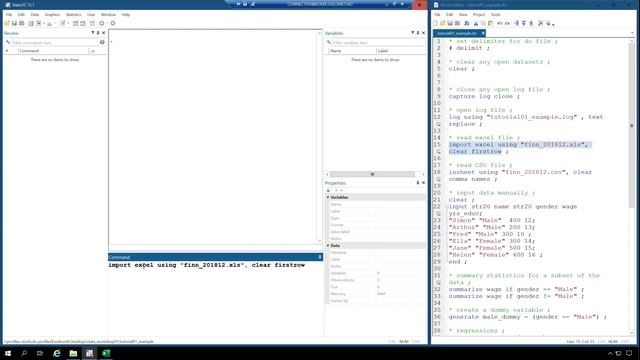Viewport: 640px width, 360px height.
Task: Click the Log begin/close icon in Stata toolbar
Action: click(x=31, y=23)
